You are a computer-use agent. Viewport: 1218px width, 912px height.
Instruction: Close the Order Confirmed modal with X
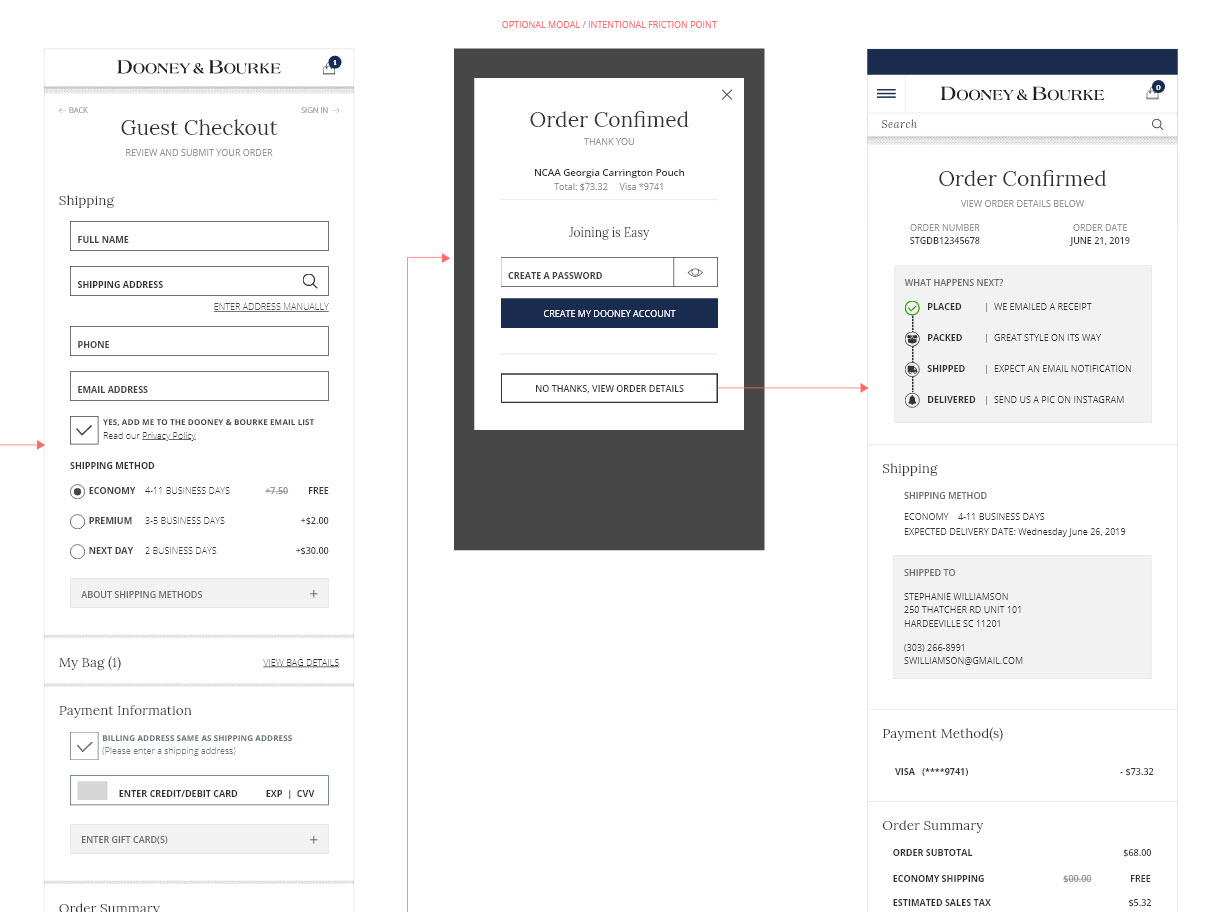(x=727, y=95)
